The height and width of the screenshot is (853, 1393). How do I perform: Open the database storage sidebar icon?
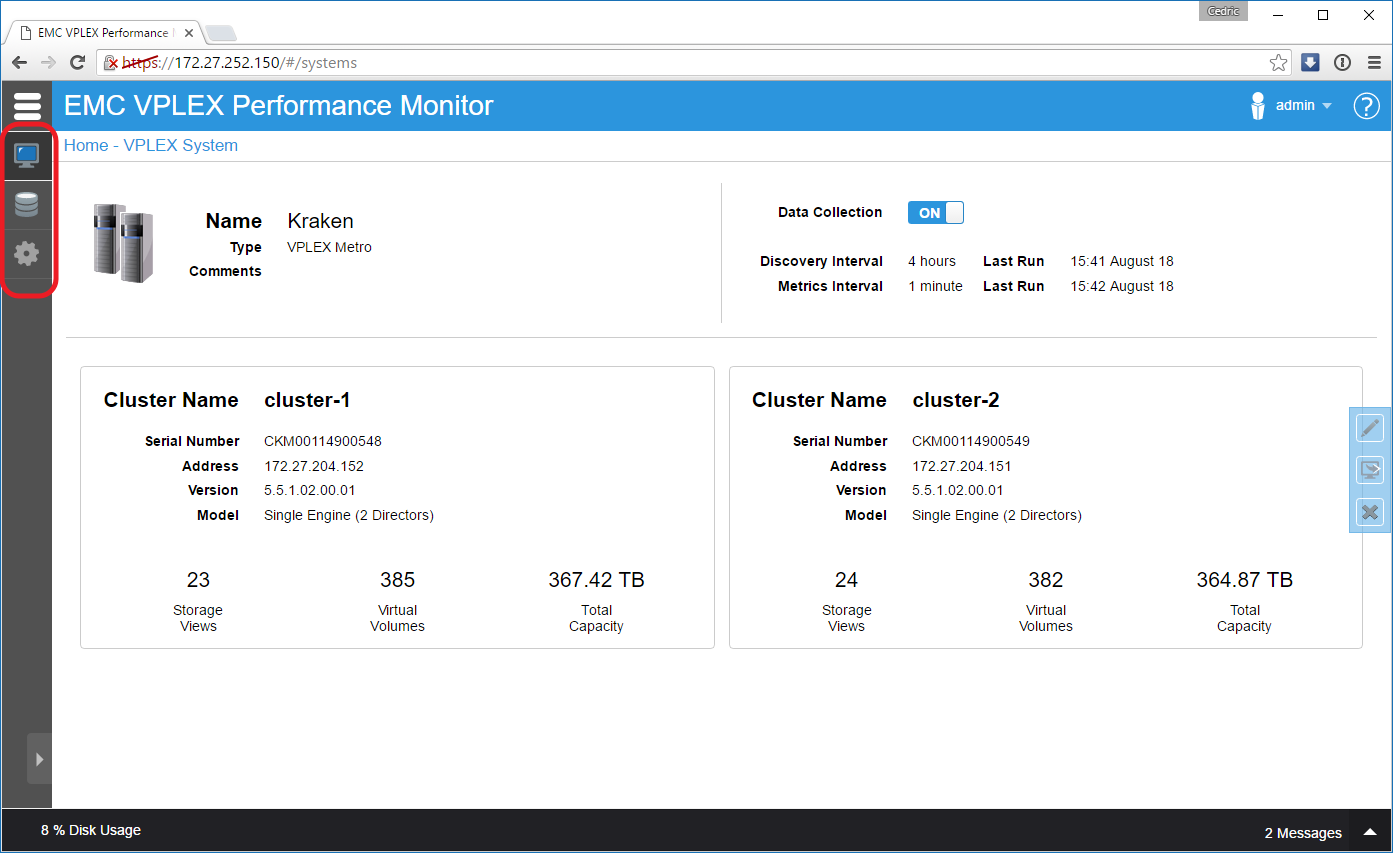point(26,204)
